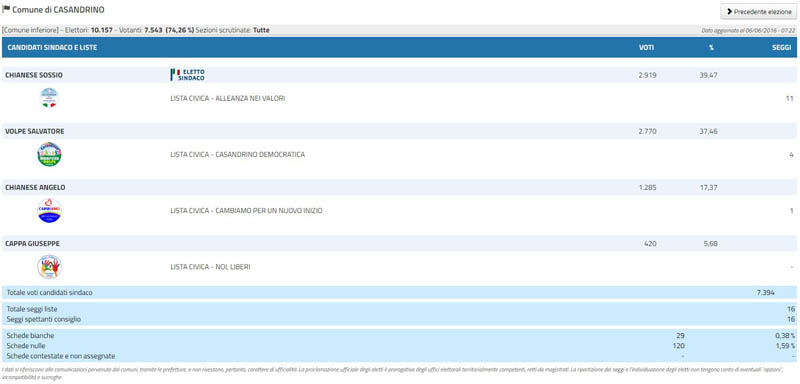Click Schede contestate e non assegnate label

[x=61, y=356]
